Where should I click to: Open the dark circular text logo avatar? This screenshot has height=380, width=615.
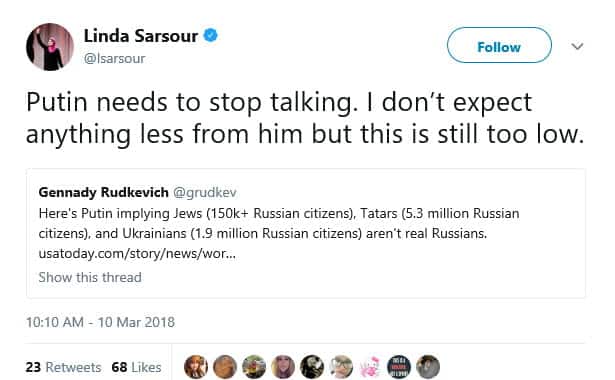click(399, 367)
